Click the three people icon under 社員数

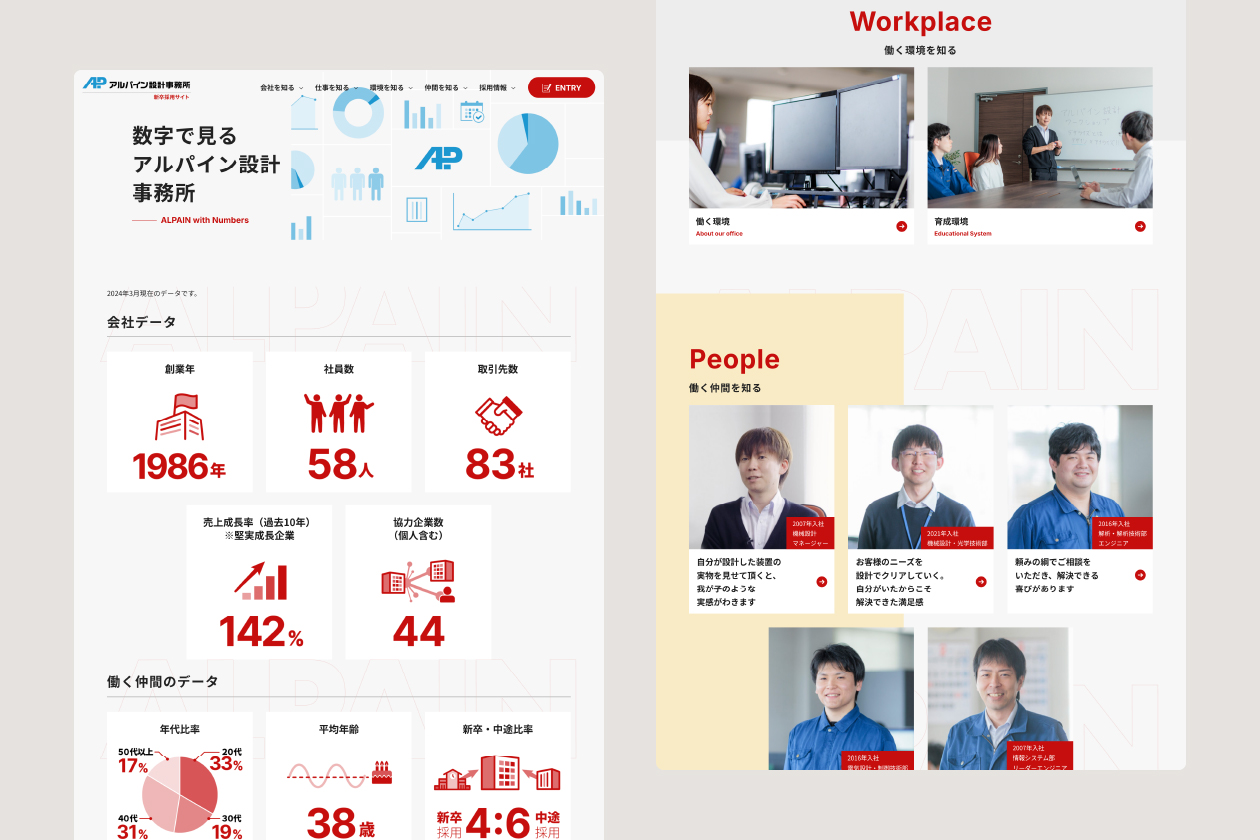(338, 413)
